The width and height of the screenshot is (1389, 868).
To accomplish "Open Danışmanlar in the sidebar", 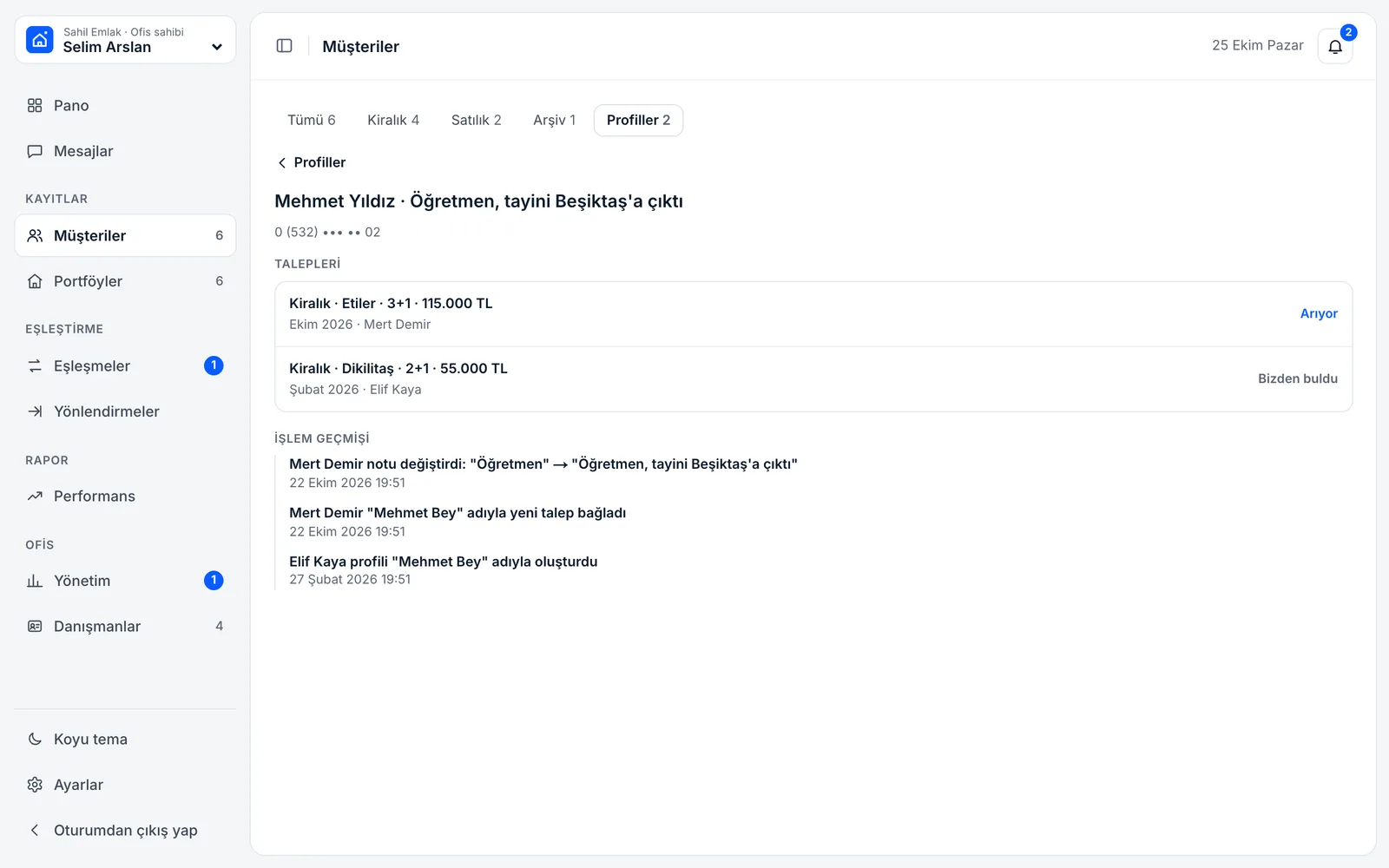I will click(x=125, y=627).
